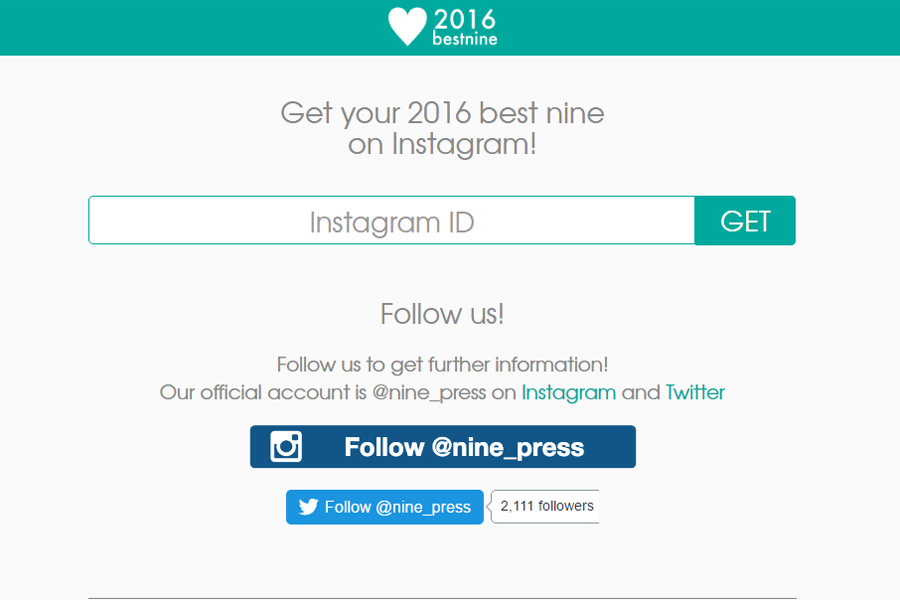Click the "Follow us!" heading

tap(442, 314)
